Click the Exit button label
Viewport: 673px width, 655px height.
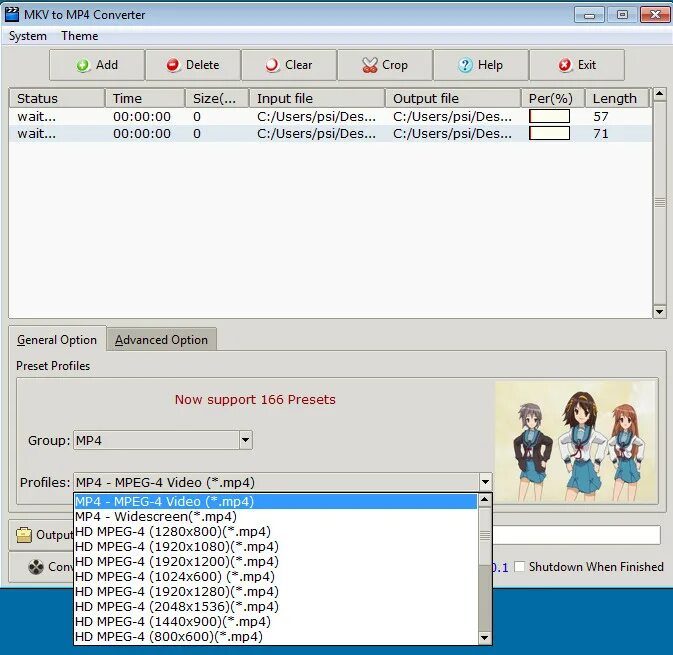587,65
